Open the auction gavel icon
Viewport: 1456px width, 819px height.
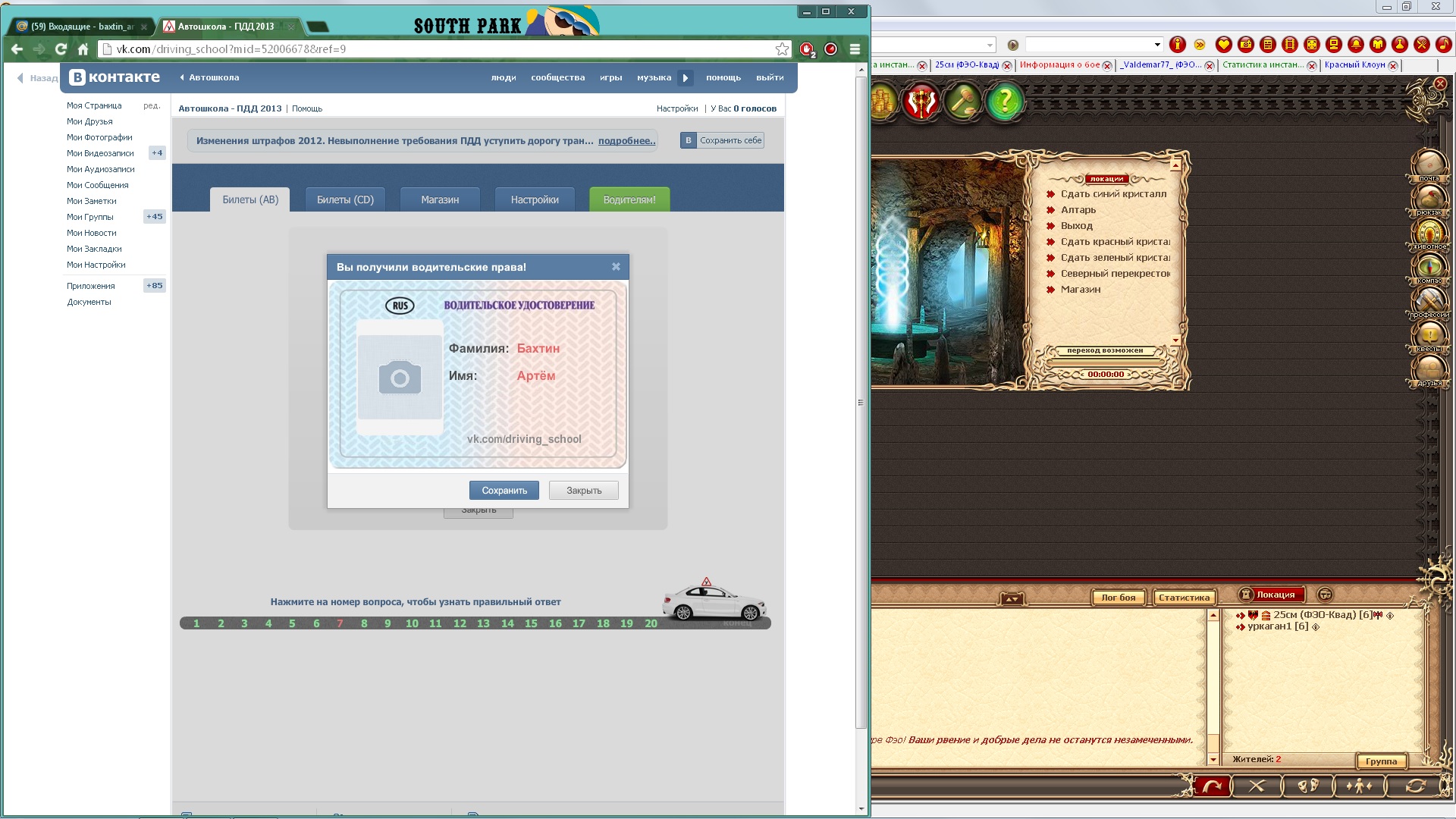(x=963, y=101)
